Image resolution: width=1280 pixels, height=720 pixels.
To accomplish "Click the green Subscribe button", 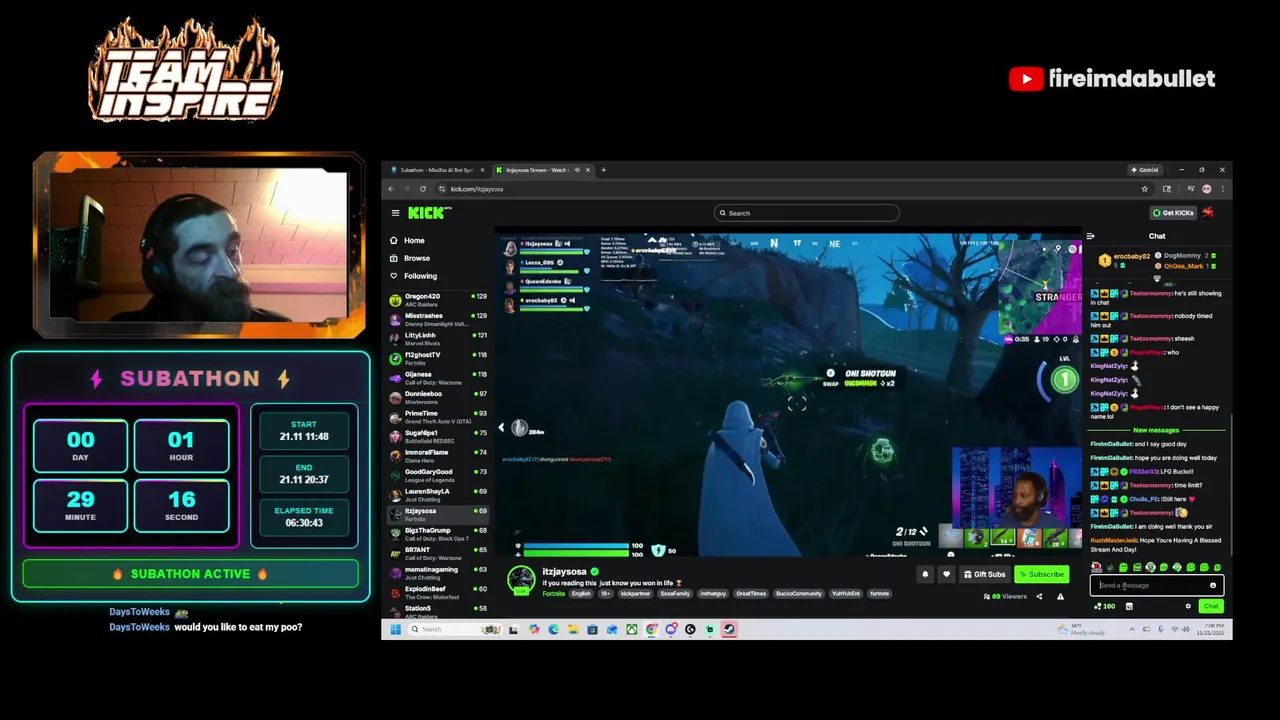I will [1041, 574].
